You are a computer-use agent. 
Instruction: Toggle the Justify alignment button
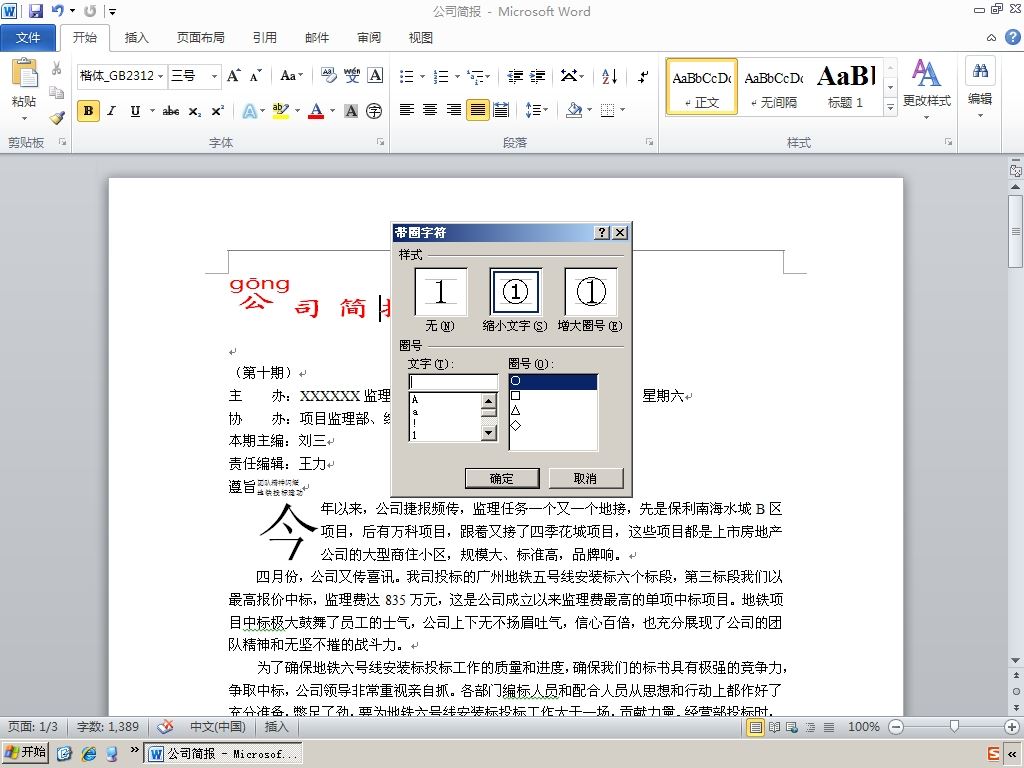tap(477, 110)
